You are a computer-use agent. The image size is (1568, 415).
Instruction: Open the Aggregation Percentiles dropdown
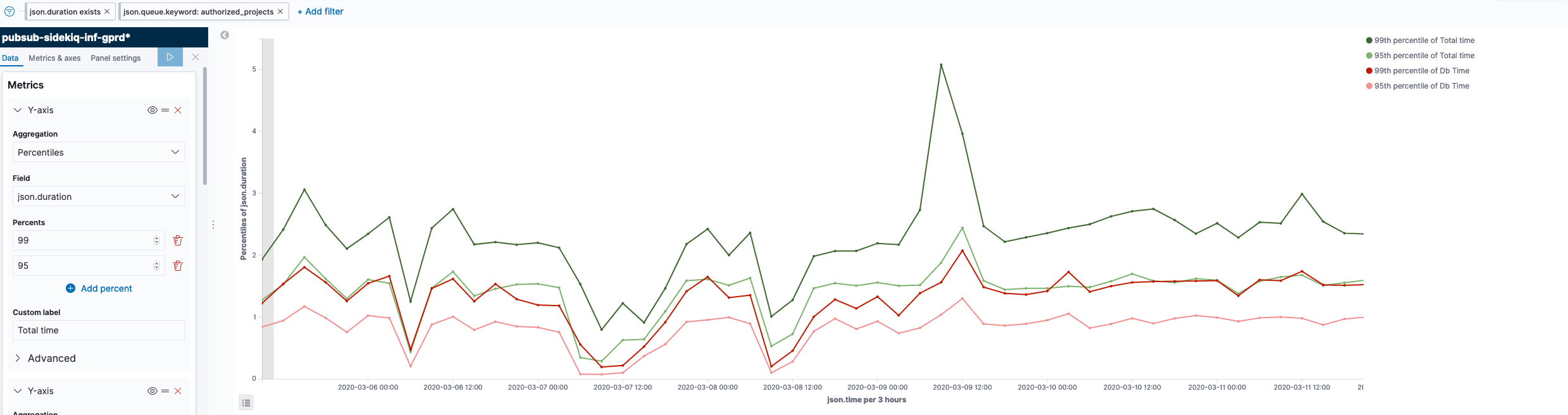99,152
